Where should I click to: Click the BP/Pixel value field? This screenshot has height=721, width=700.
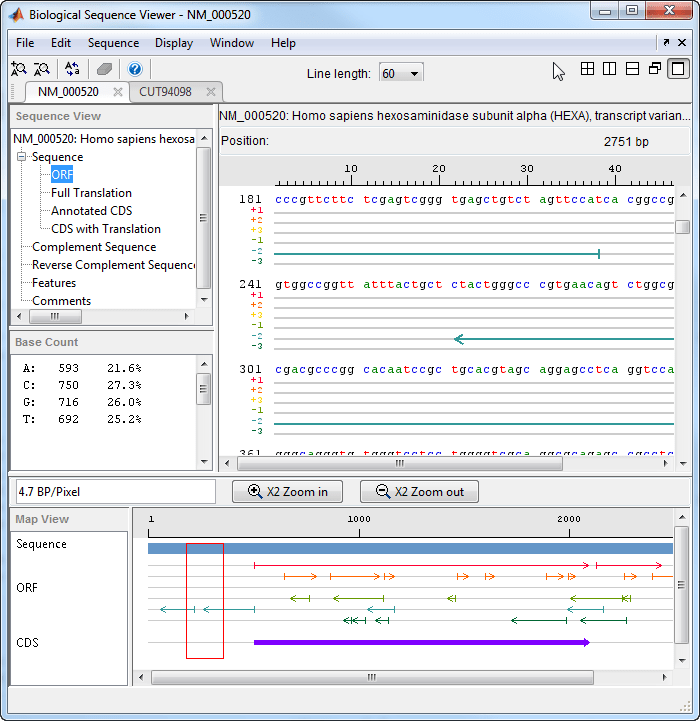(115, 492)
